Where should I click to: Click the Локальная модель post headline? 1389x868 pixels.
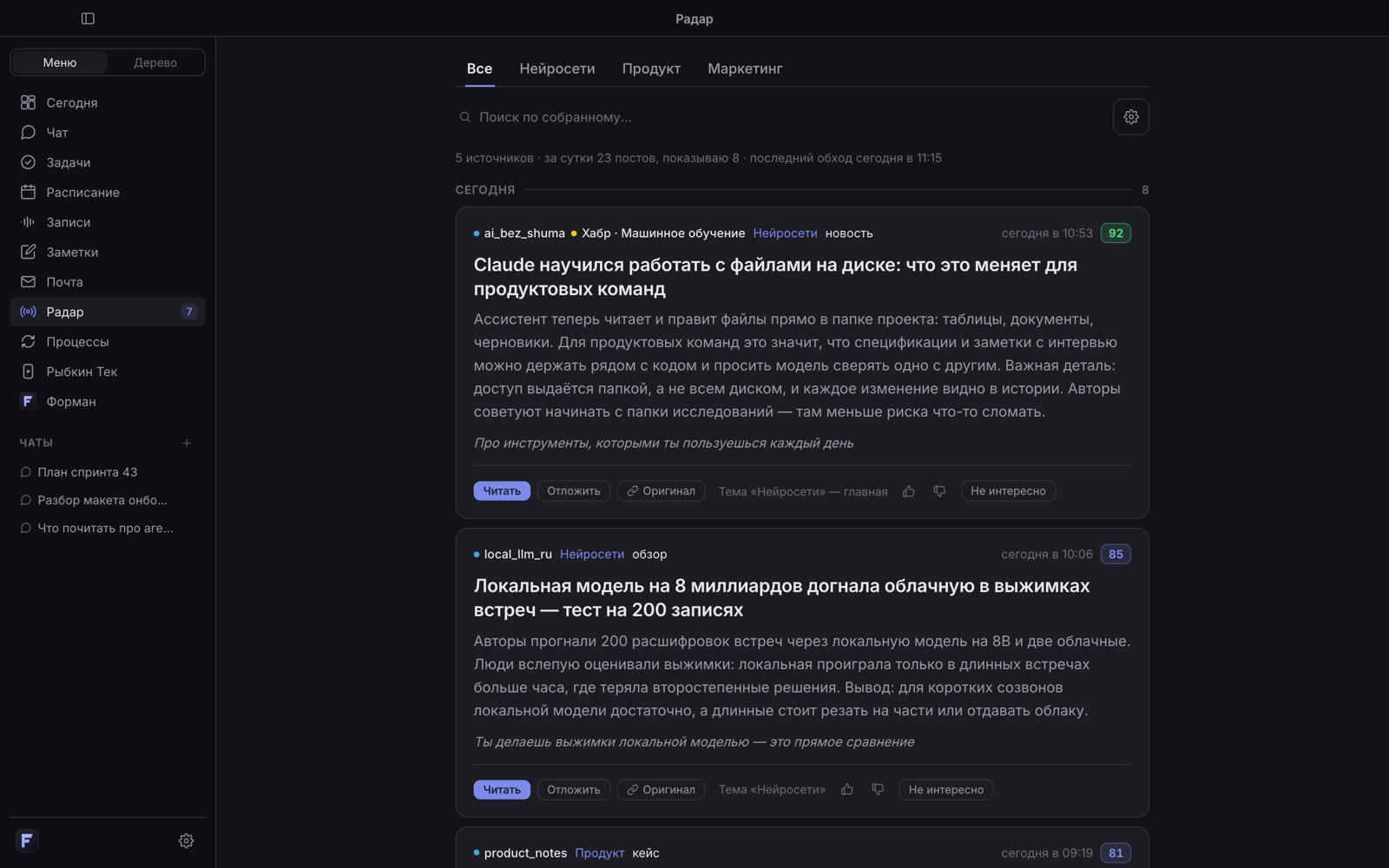coord(781,598)
